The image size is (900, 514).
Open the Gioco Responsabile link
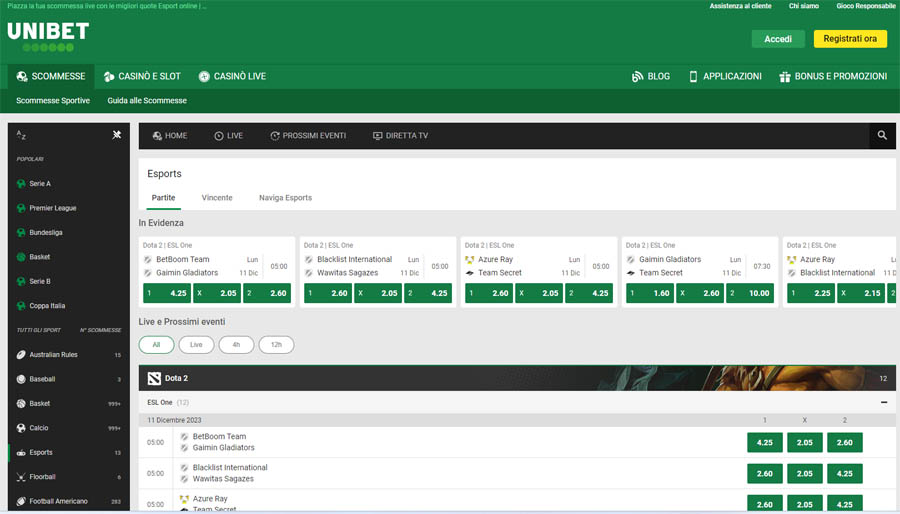[866, 6]
